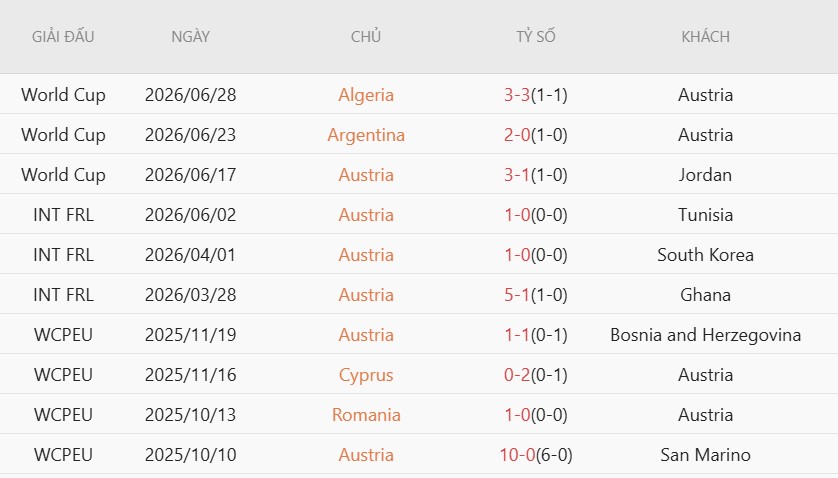Click the San Marino away team
838x478 pixels.
[705, 455]
